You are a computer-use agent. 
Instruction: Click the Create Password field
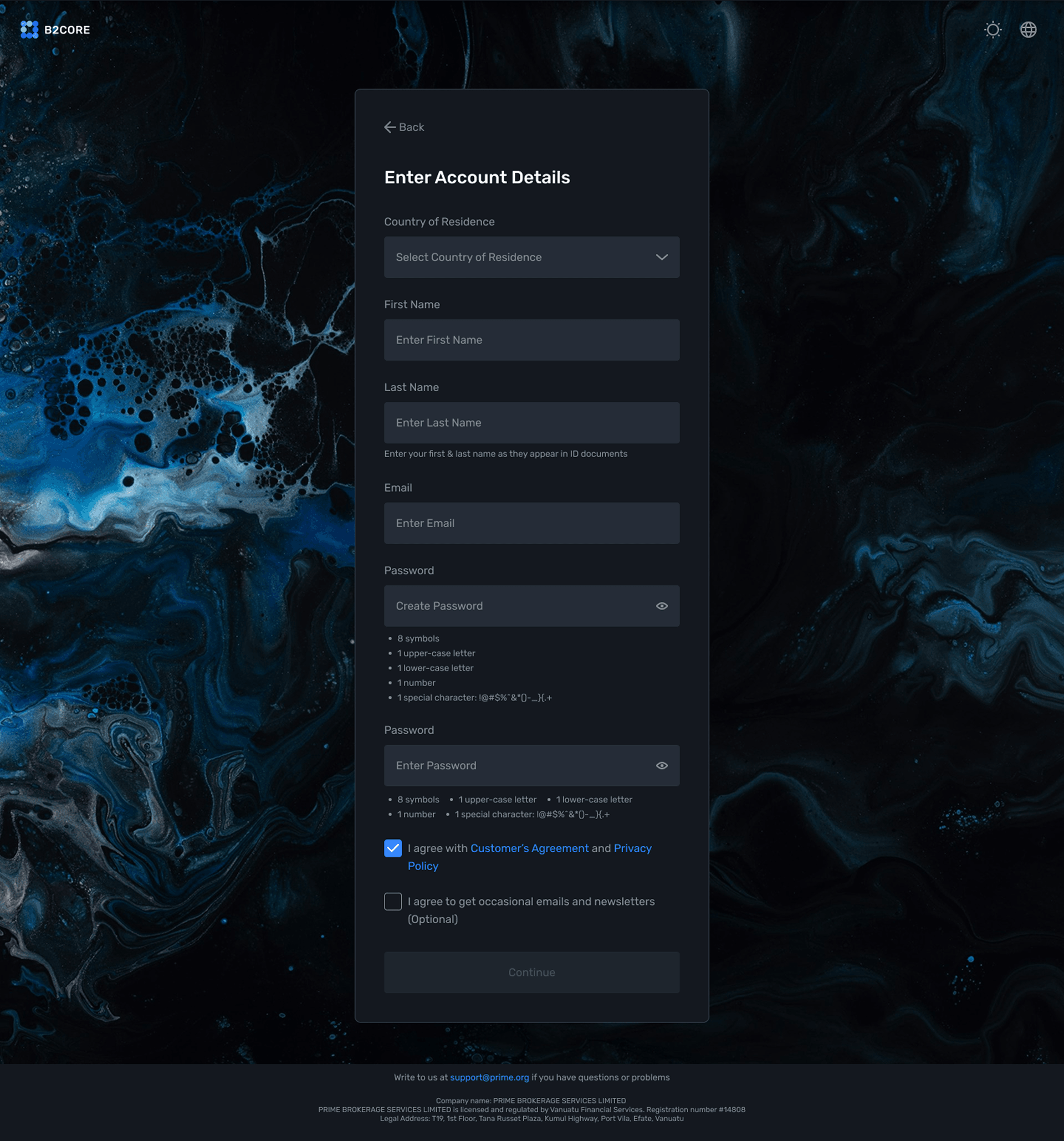coord(531,606)
